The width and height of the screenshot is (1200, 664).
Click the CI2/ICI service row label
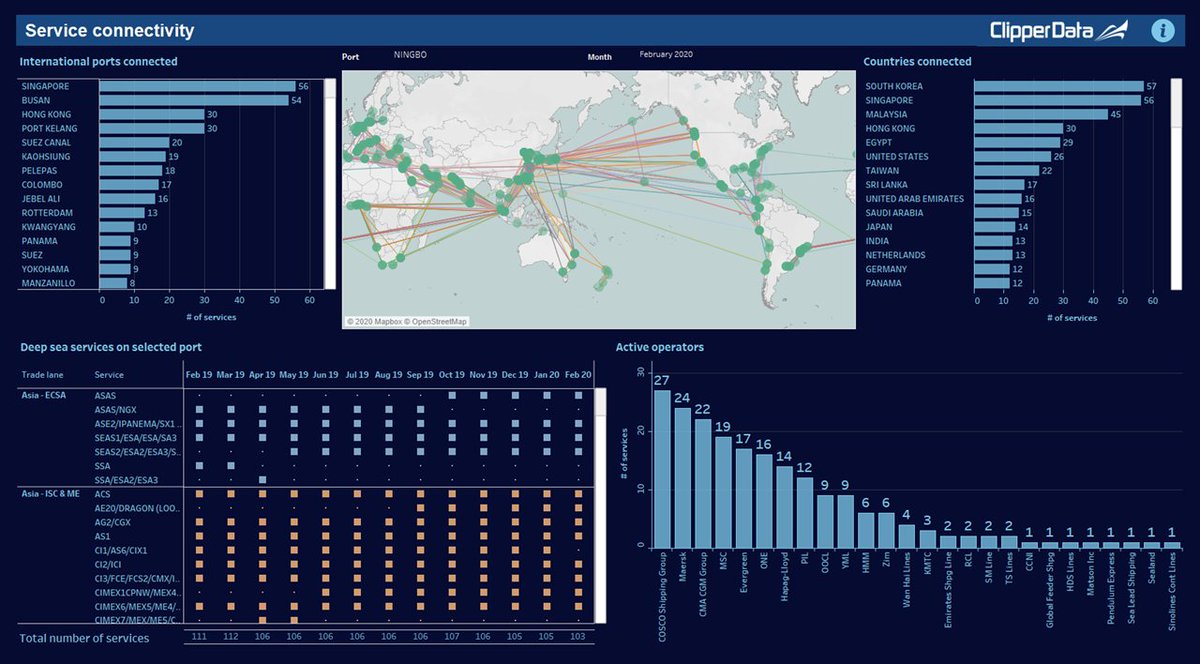[x=108, y=564]
